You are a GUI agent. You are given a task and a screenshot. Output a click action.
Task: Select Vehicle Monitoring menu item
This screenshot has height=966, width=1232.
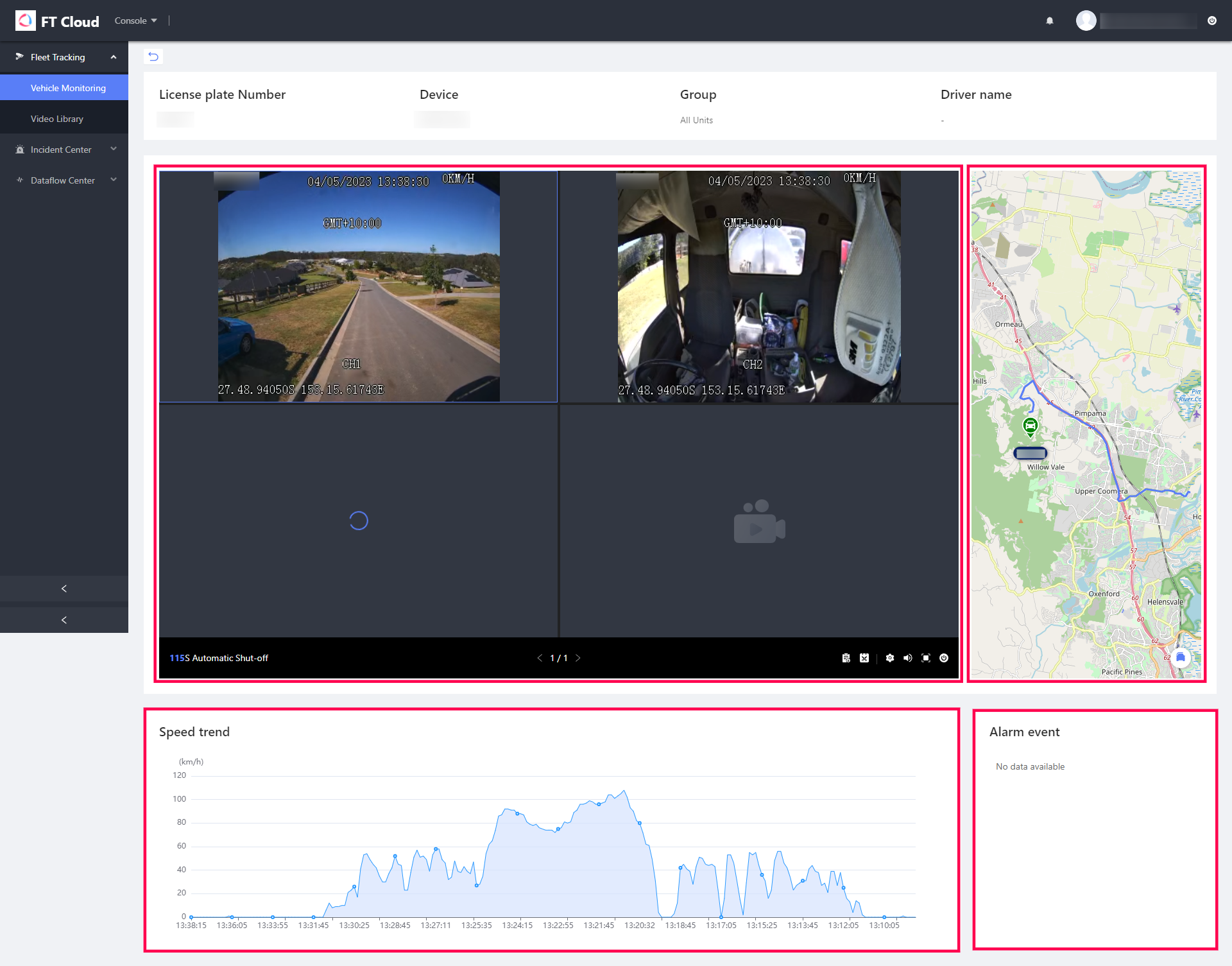click(x=68, y=88)
